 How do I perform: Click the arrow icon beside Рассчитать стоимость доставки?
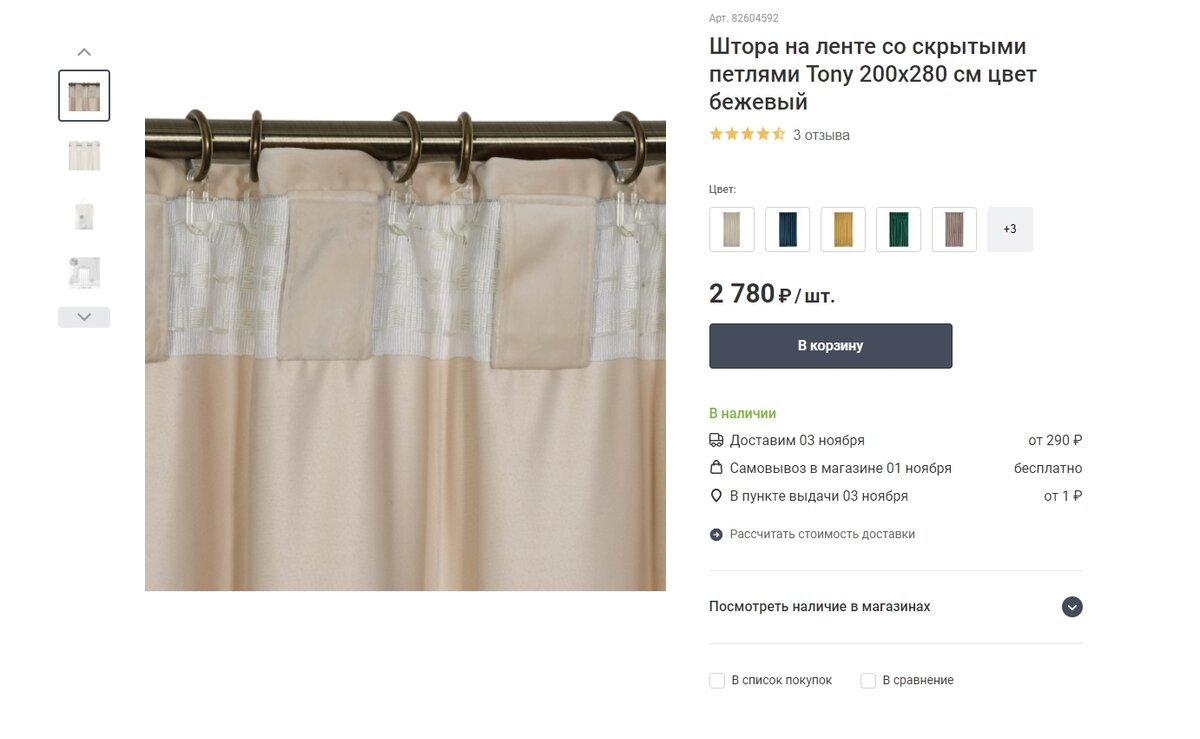[x=716, y=534]
